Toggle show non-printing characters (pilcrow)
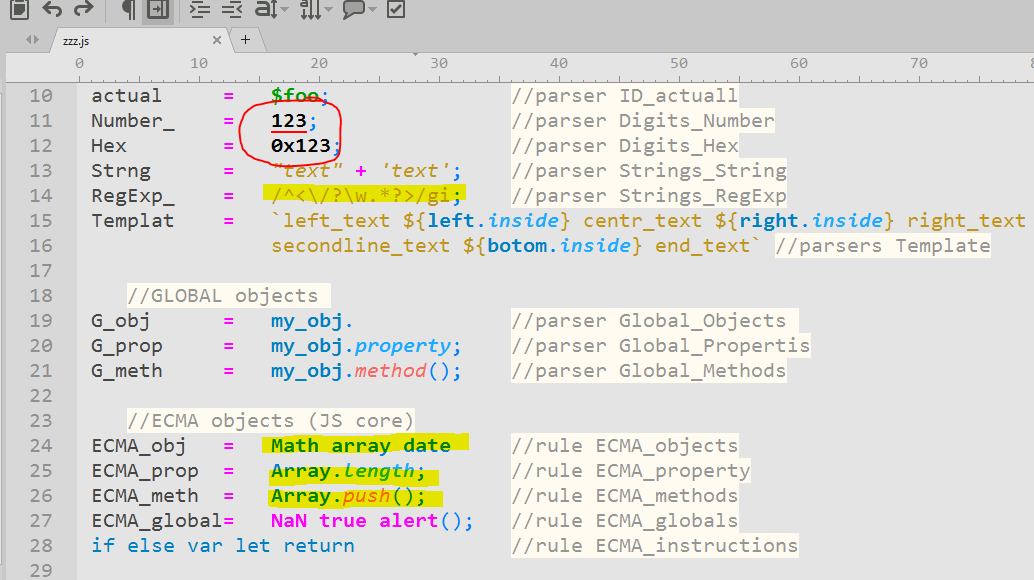 (127, 10)
